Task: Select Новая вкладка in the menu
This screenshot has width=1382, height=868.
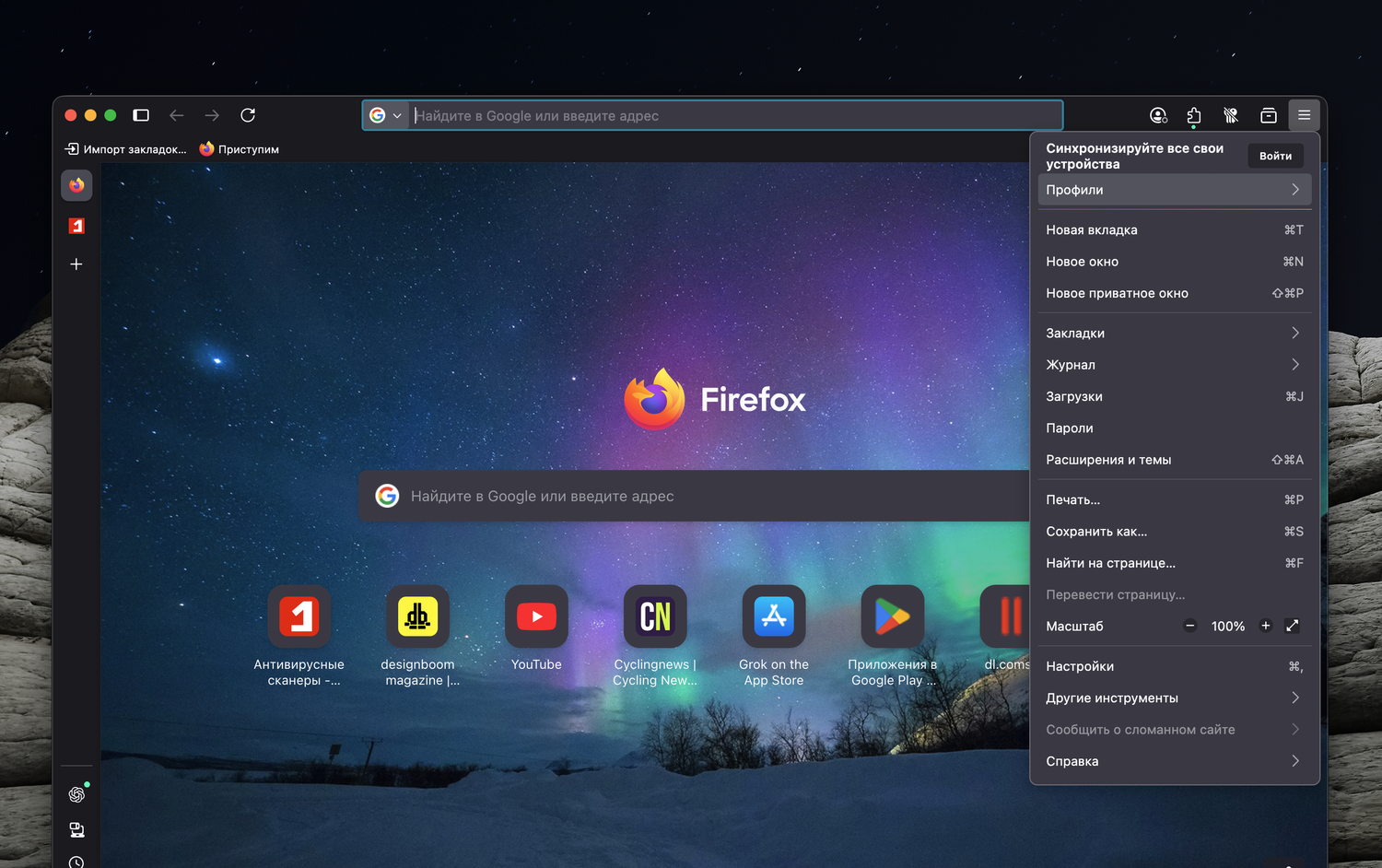Action: [1175, 230]
